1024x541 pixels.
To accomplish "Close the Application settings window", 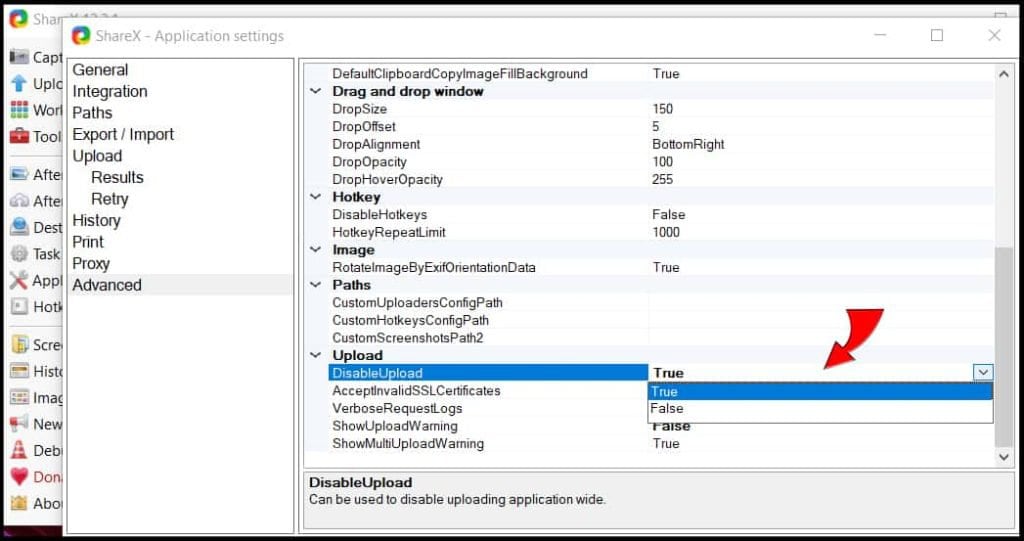I will pos(994,35).
